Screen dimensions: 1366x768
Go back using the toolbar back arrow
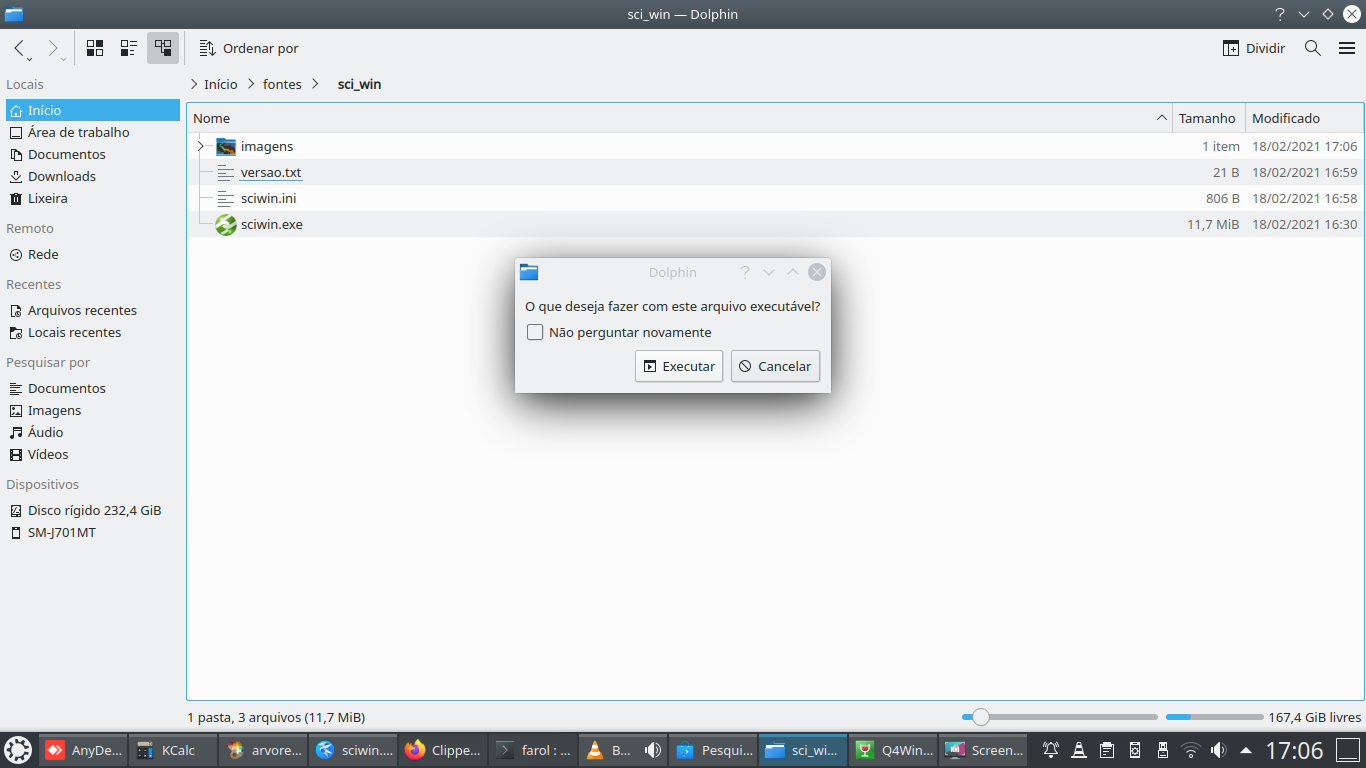pos(21,48)
